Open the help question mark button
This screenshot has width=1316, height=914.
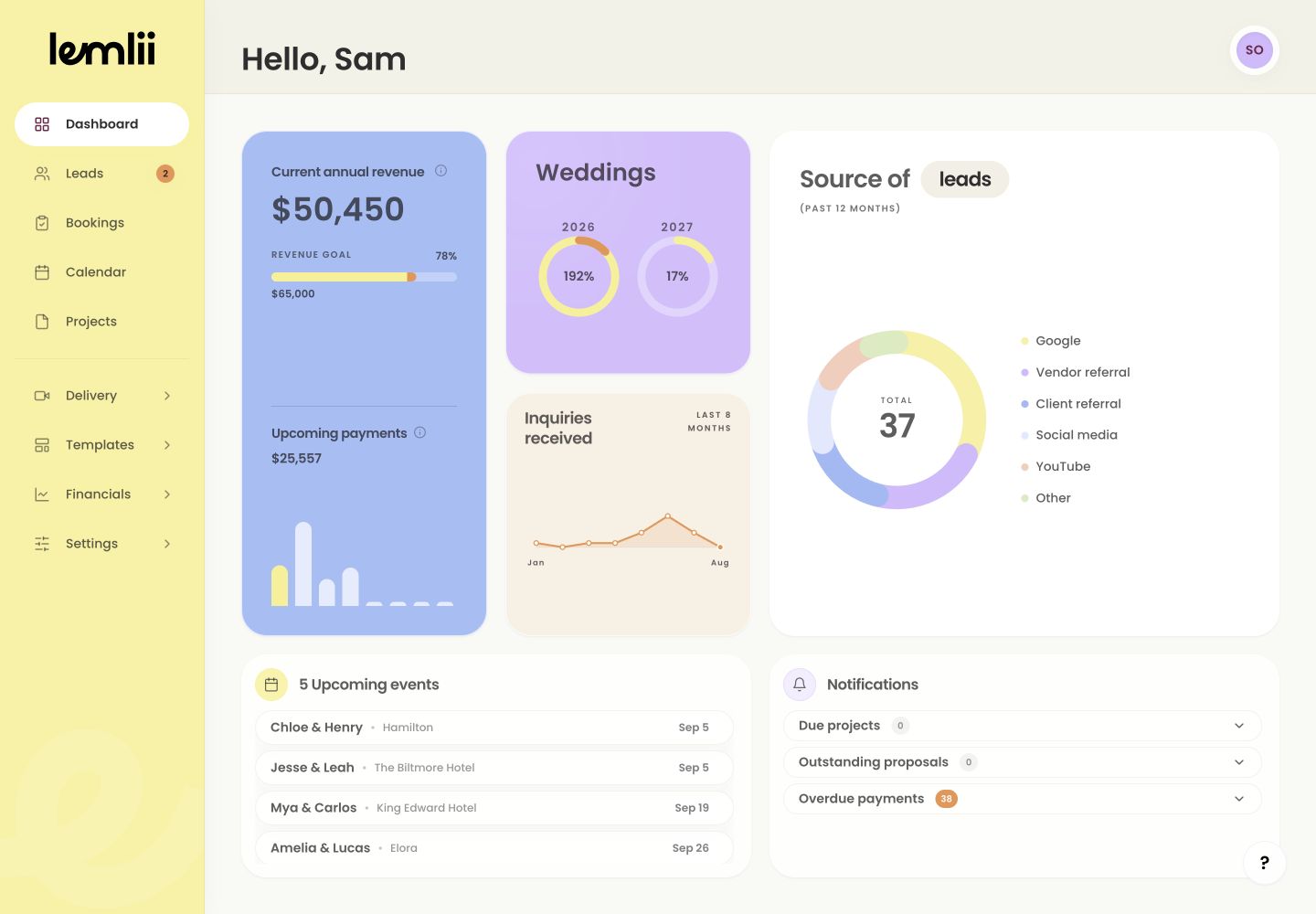1265,863
